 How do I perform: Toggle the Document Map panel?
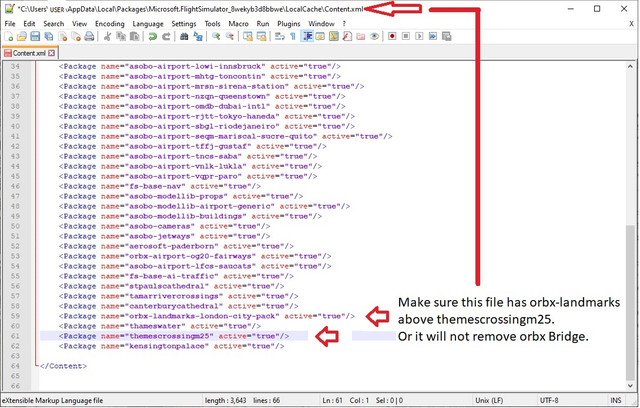point(334,37)
